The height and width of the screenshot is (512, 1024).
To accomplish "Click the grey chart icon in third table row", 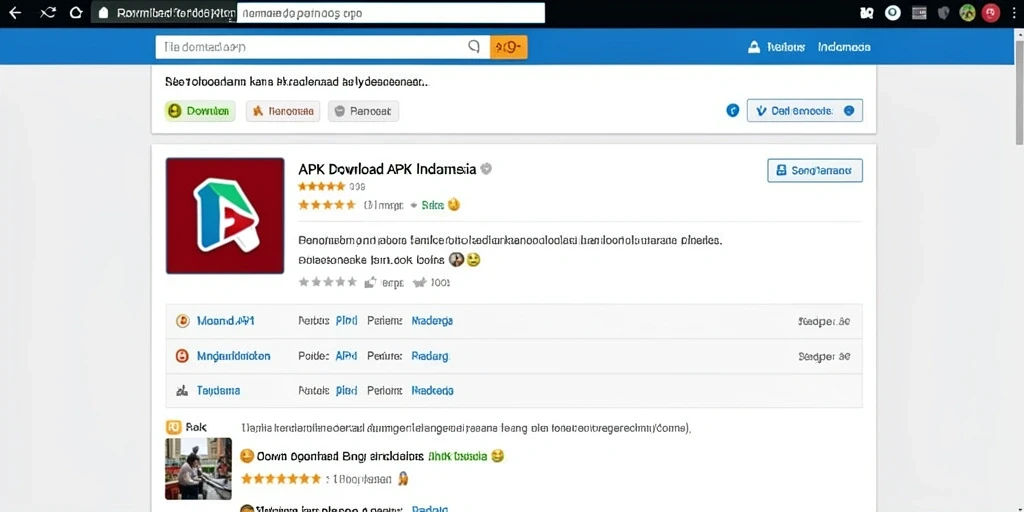I will tap(183, 391).
